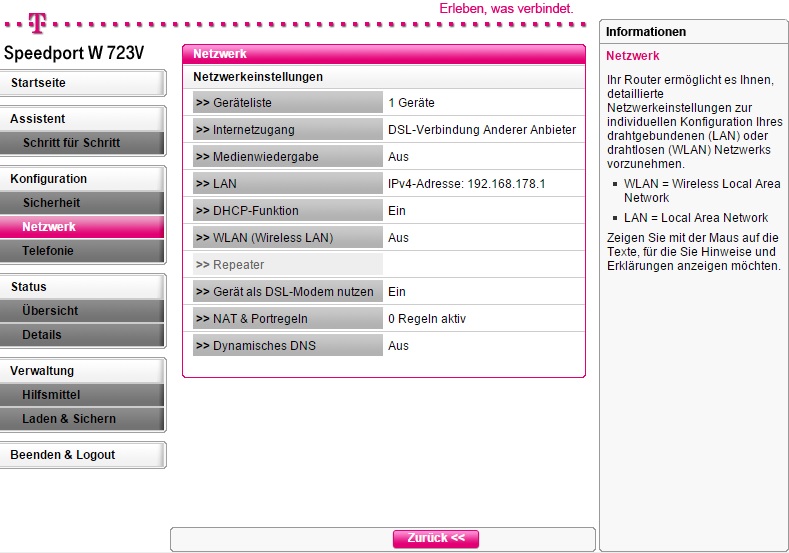789x553 pixels.
Task: Open the Geräteliste settings
Action: (x=287, y=103)
